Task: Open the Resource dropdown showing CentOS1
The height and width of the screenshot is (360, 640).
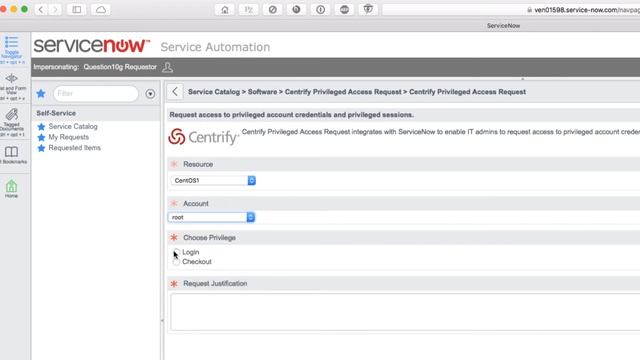Action: tap(213, 180)
